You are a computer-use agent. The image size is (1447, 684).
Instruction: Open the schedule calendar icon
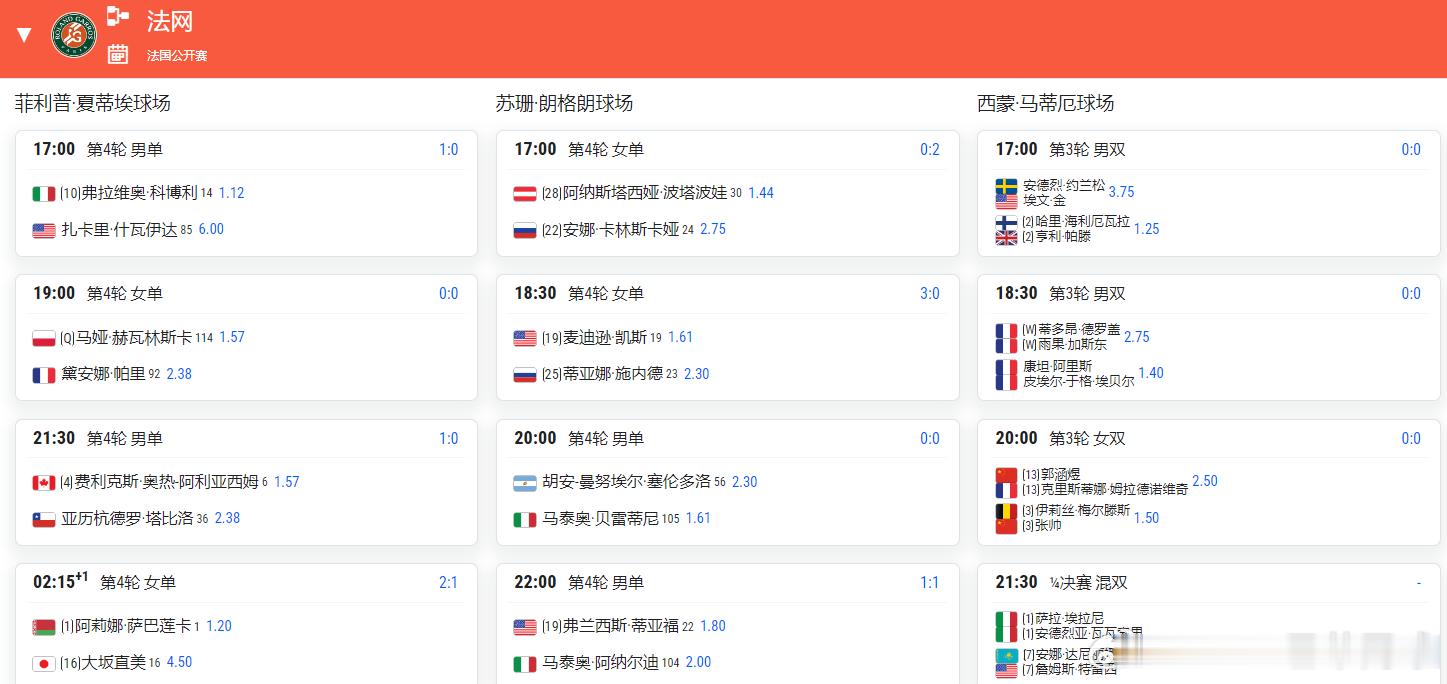click(118, 54)
